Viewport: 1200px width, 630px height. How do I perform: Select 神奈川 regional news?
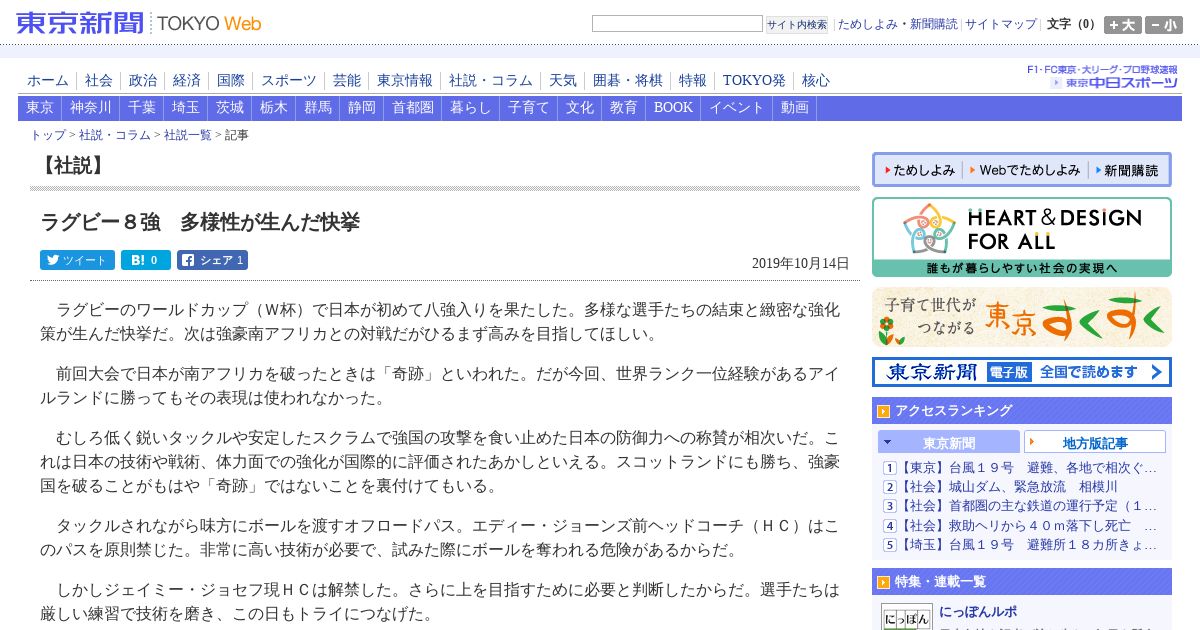(x=91, y=108)
